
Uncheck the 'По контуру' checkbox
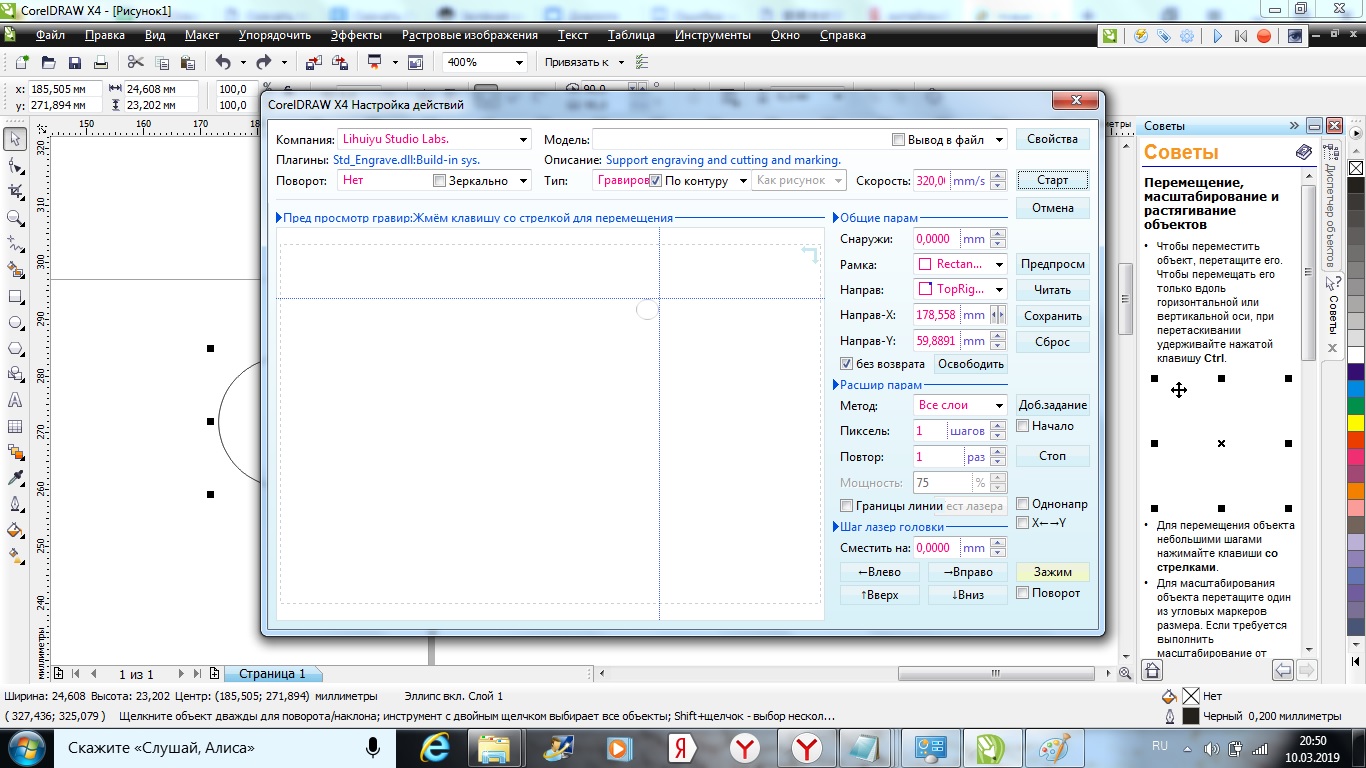655,181
